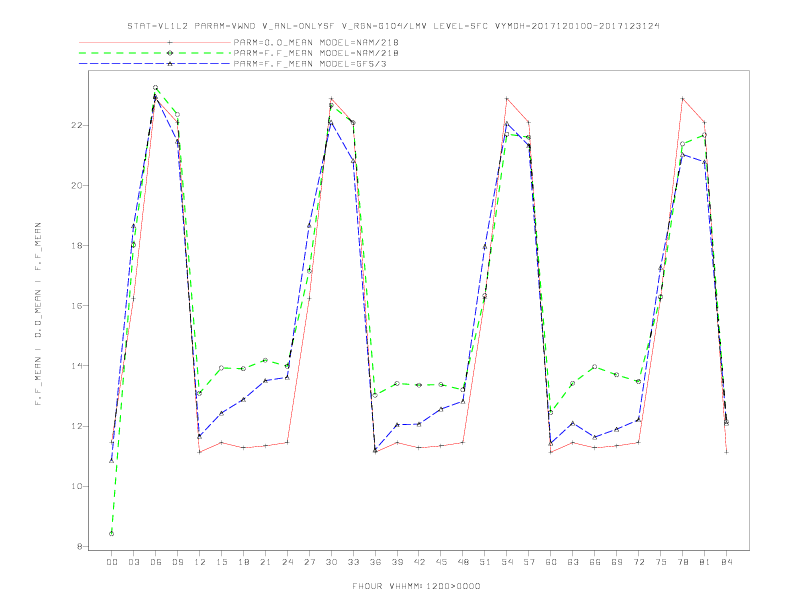Image resolution: width=792 pixels, height=612 pixels.
Task: Click x-axis tick label 84
Action: [726, 562]
